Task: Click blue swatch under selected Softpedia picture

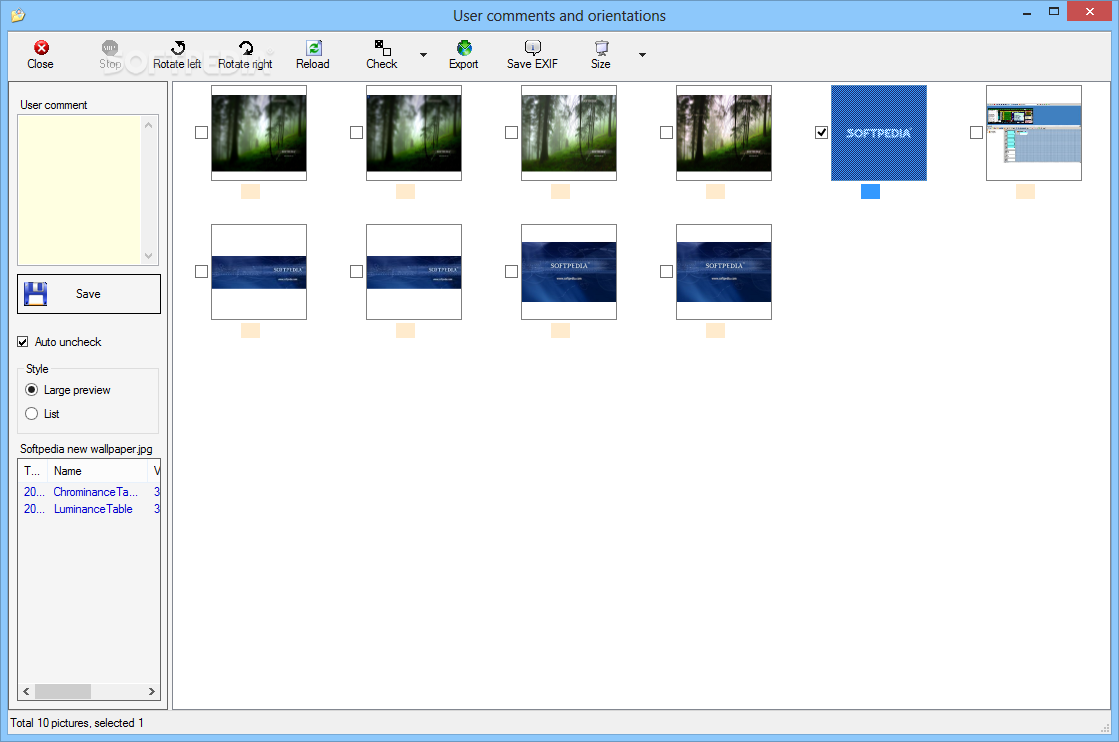Action: pos(870,191)
